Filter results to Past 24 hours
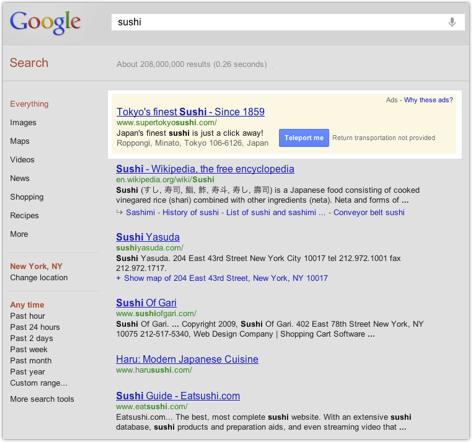The height and width of the screenshot is (442, 472). pyautogui.click(x=35, y=327)
